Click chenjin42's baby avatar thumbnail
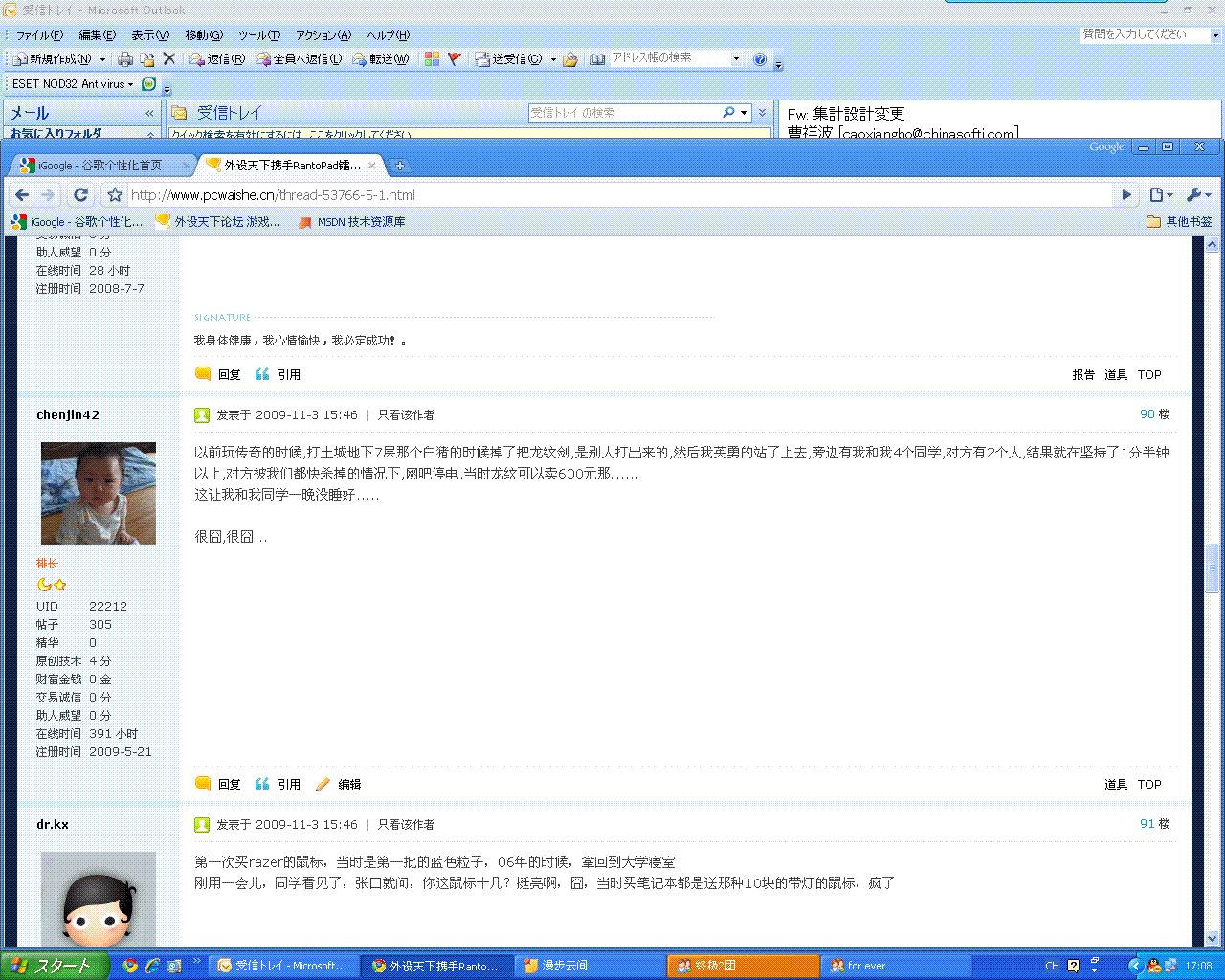 [x=98, y=492]
